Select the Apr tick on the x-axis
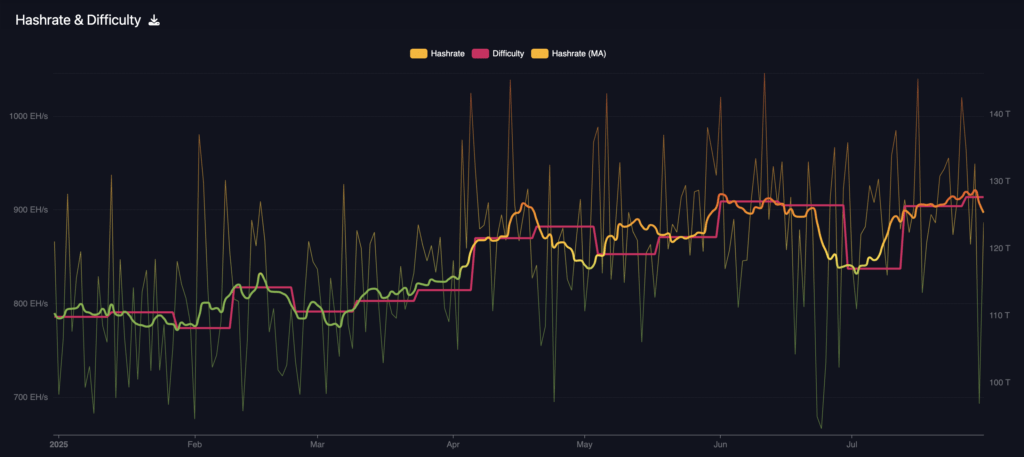The width and height of the screenshot is (1024, 457). tap(453, 443)
